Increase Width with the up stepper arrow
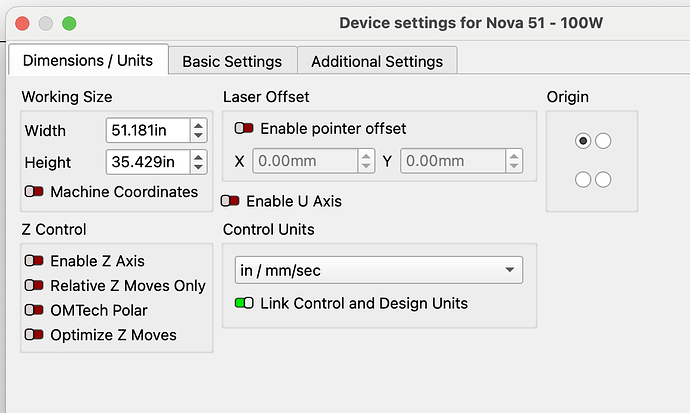The width and height of the screenshot is (690, 413). (198, 125)
